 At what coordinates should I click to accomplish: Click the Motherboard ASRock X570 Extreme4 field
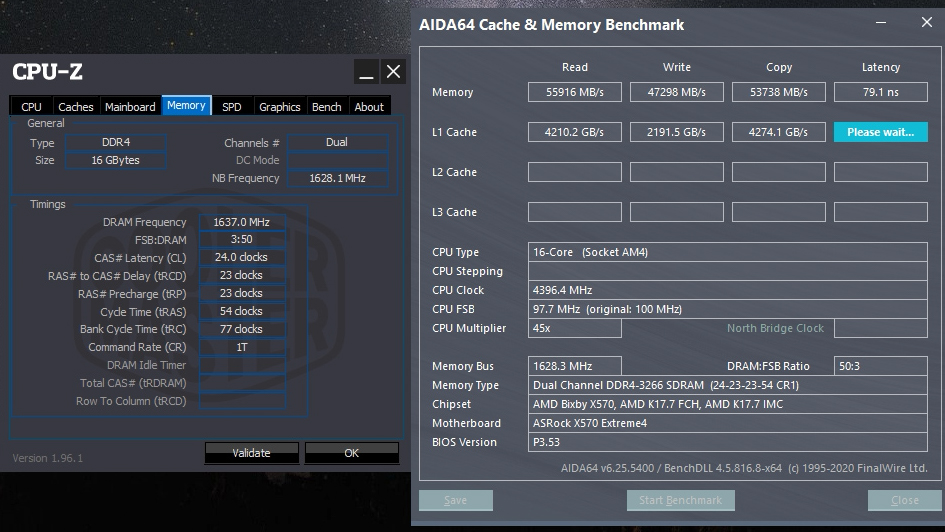click(727, 423)
